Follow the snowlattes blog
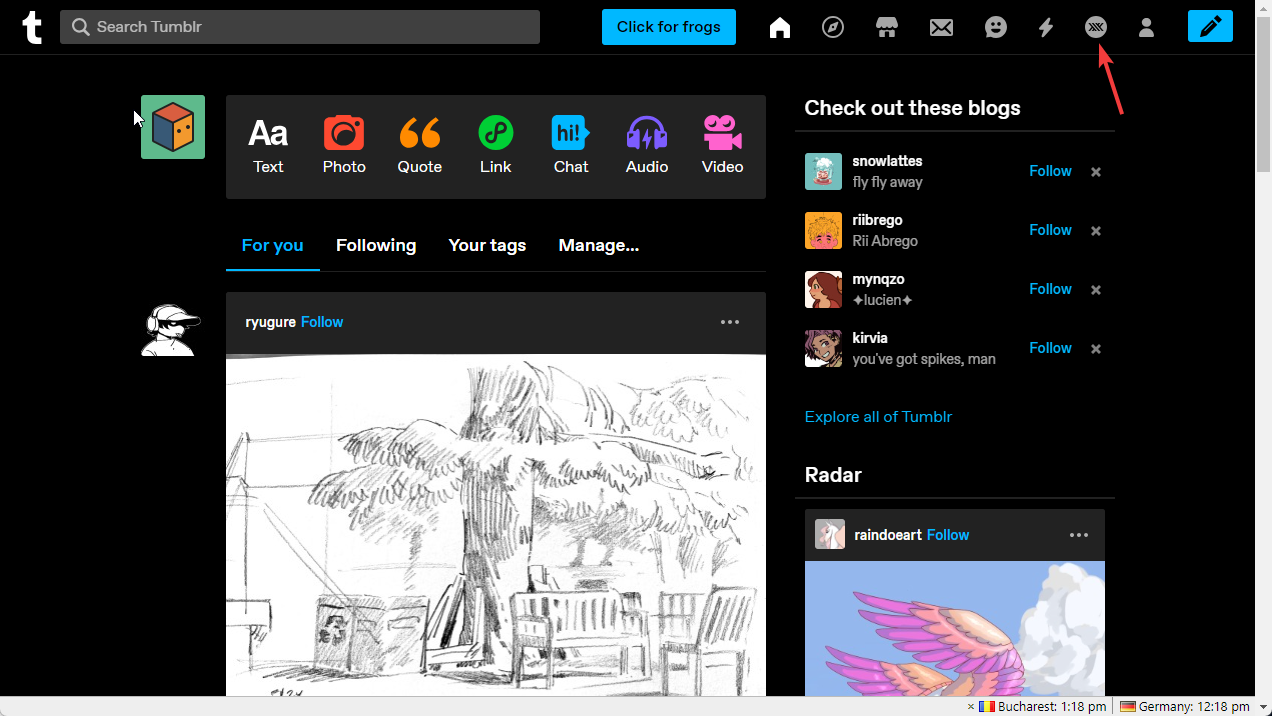This screenshot has height=716, width=1272. [1050, 171]
